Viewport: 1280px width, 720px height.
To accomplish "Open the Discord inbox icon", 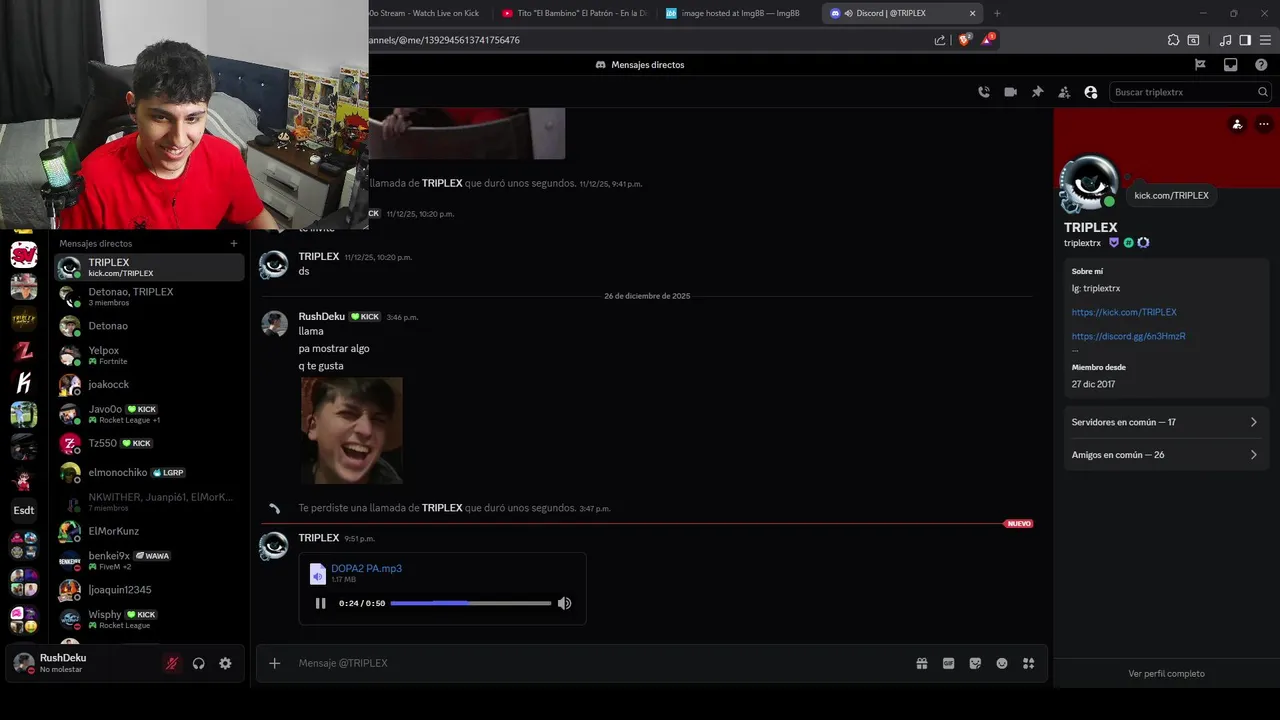I will pyautogui.click(x=1231, y=64).
